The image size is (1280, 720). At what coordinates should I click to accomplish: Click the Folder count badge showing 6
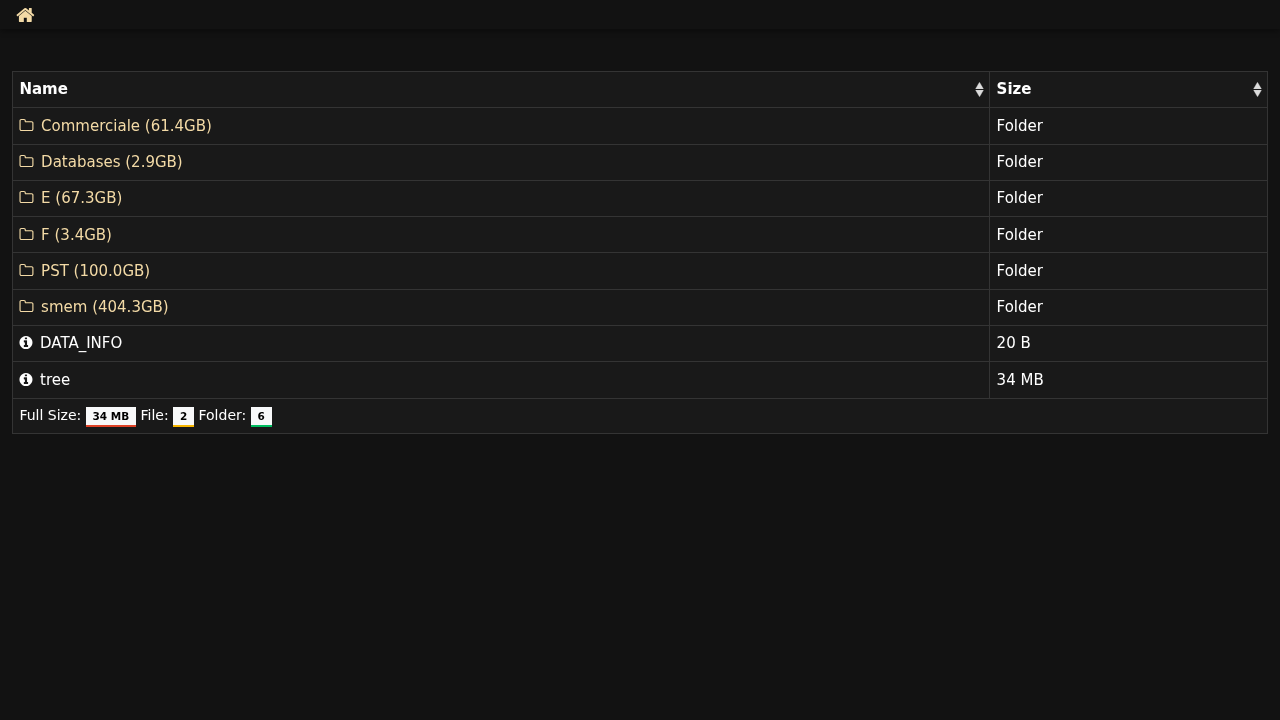click(x=261, y=417)
